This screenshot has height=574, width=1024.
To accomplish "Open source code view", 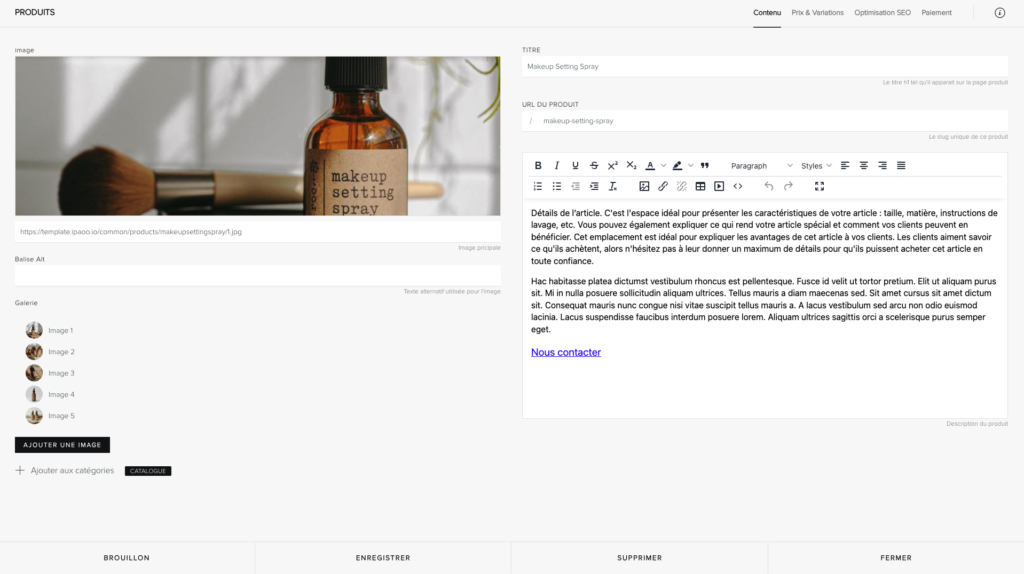I will pos(738,187).
